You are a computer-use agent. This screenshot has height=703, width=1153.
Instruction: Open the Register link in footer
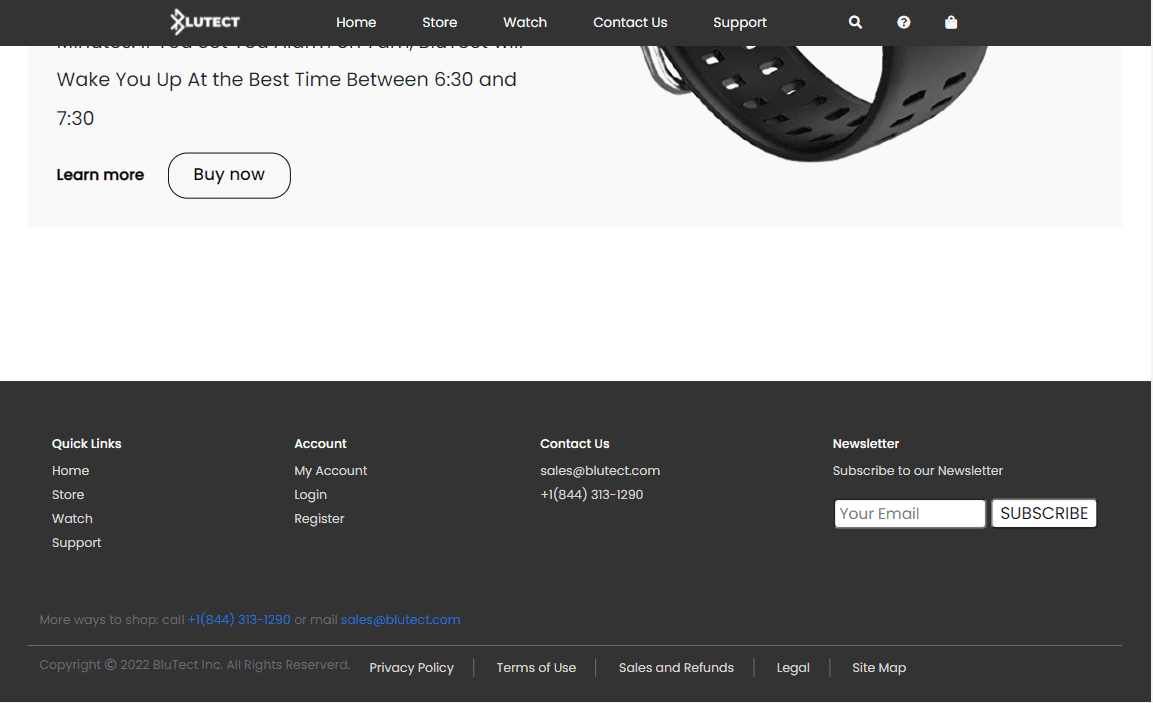click(x=319, y=519)
